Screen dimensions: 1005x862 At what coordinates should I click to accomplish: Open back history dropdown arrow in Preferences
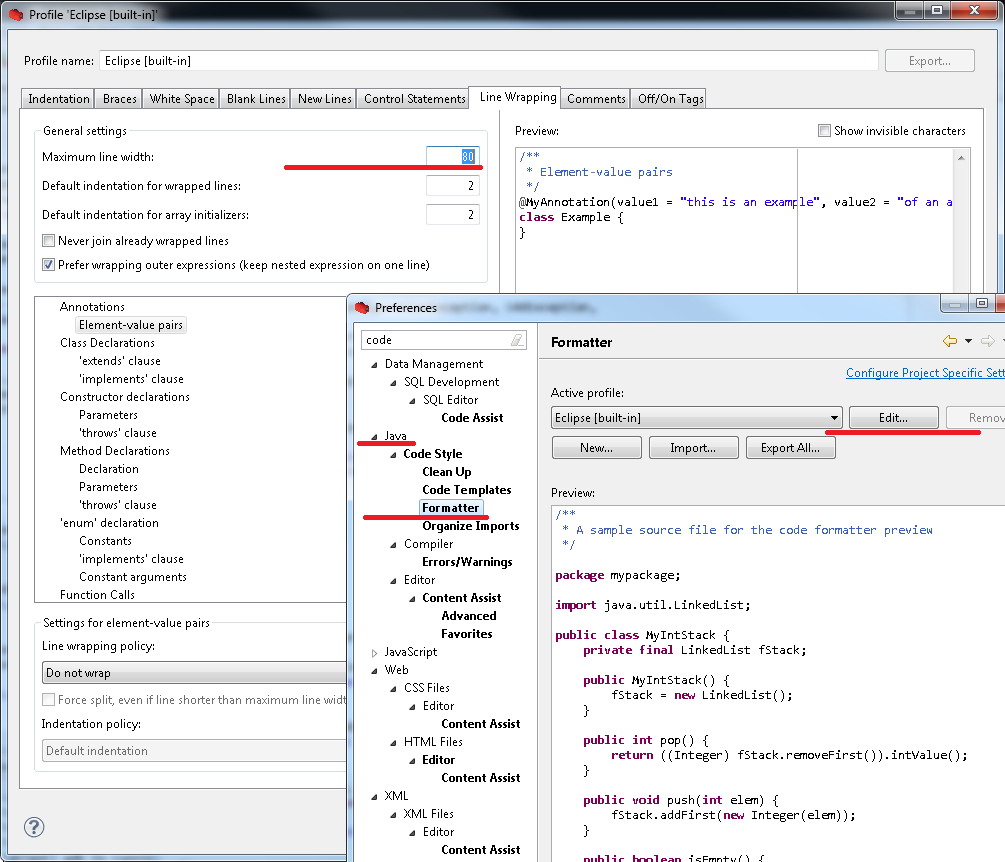pyautogui.click(x=968, y=341)
